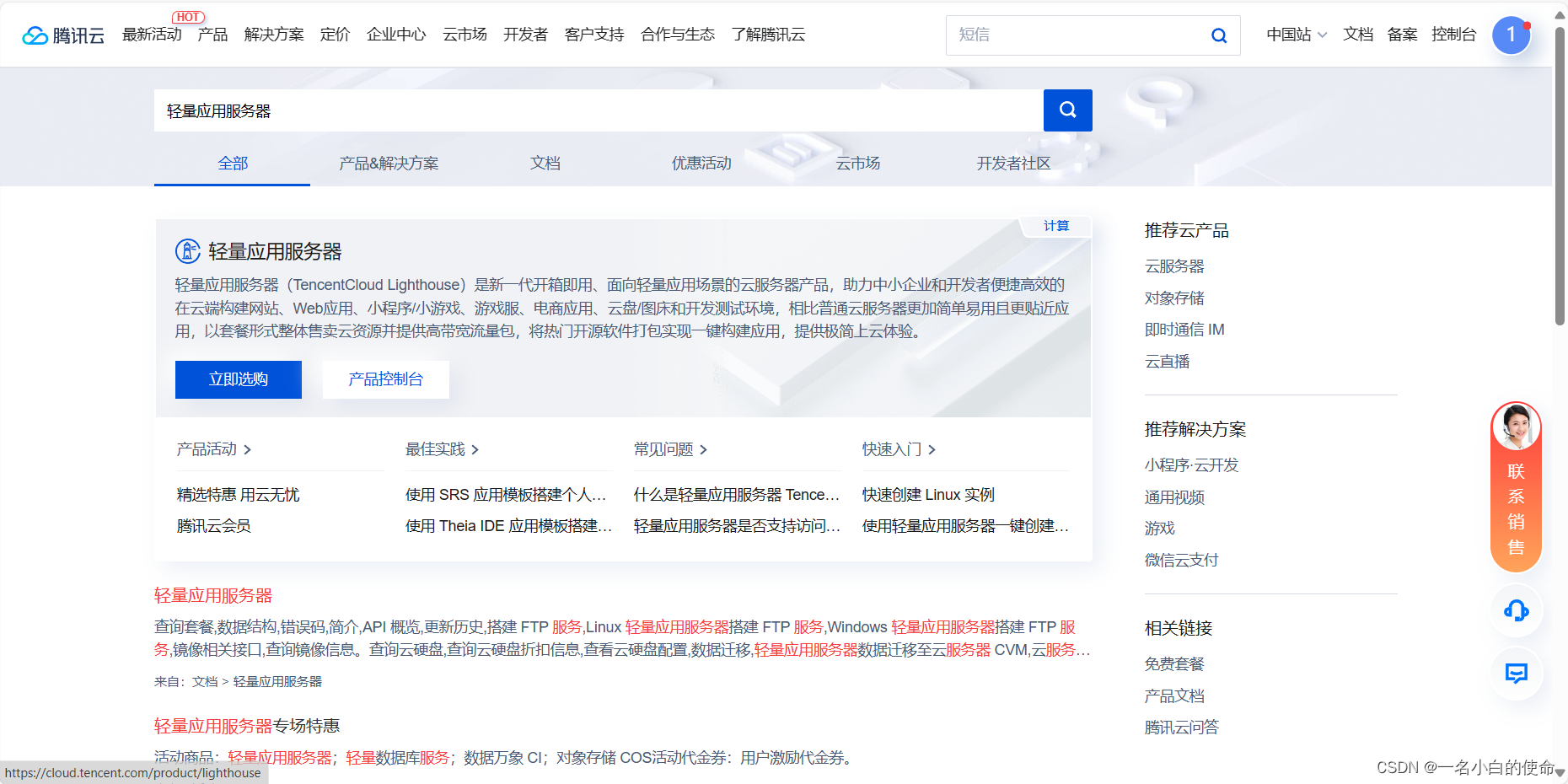1568x784 pixels.
Task: Open 小程序·云开发 solution link
Action: 1191,465
